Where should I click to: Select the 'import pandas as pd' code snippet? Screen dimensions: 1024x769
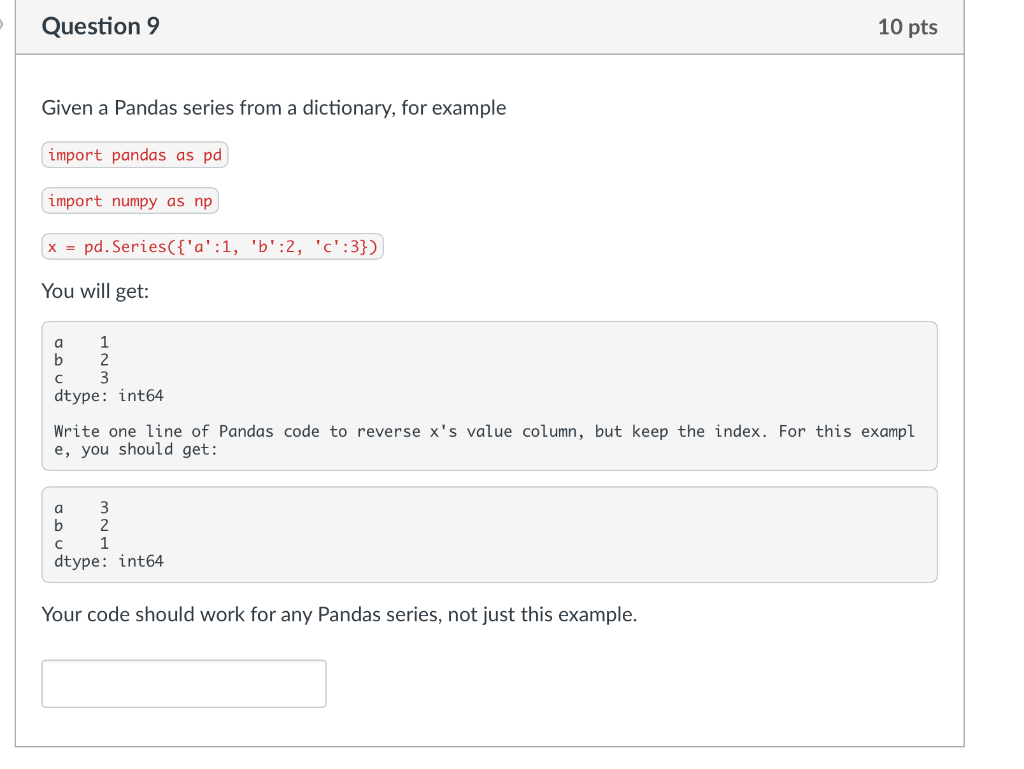(134, 154)
